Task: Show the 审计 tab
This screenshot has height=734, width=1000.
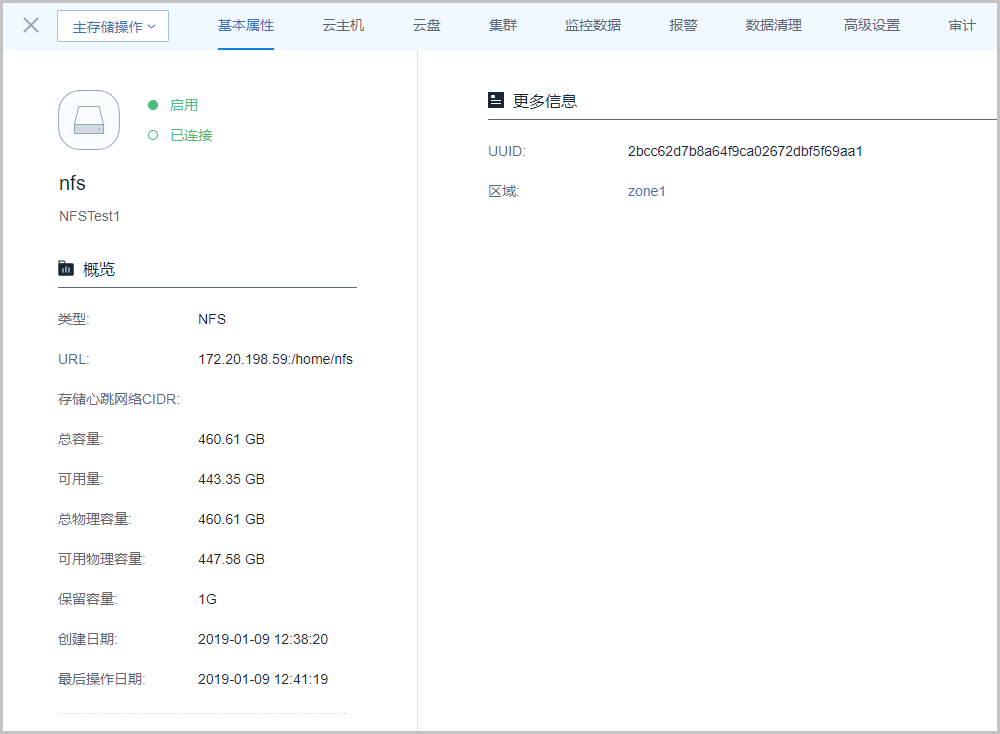Action: tap(962, 25)
